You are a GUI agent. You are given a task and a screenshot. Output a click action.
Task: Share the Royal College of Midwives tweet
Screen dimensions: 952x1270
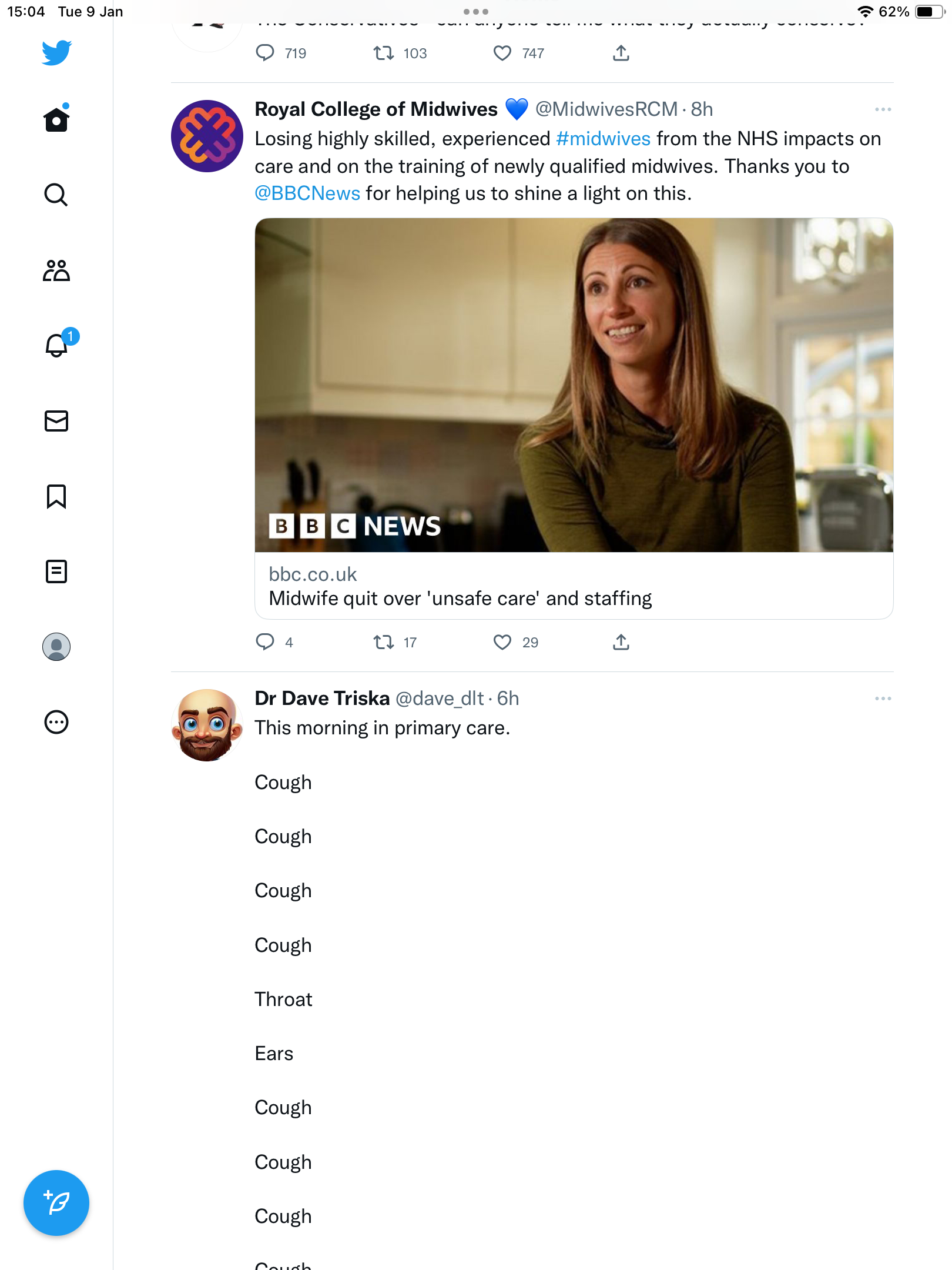click(621, 642)
